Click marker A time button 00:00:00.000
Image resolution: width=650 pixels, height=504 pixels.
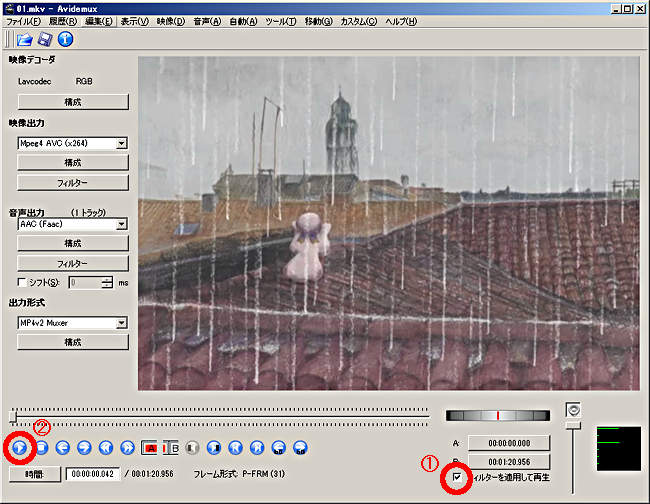(509, 443)
